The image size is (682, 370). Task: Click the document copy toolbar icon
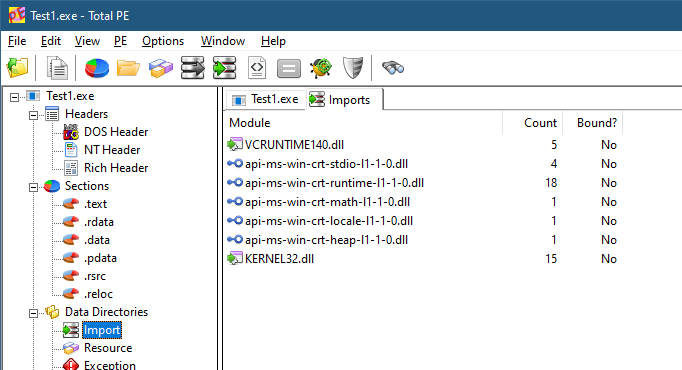pos(57,68)
